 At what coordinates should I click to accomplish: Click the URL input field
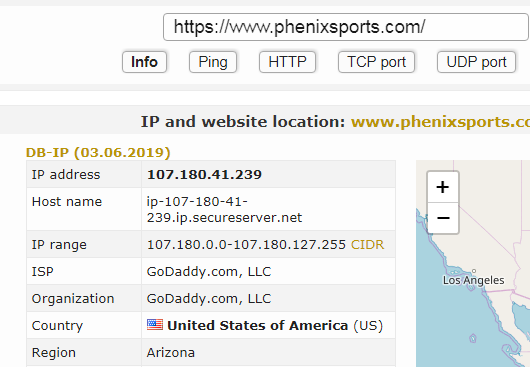346,27
